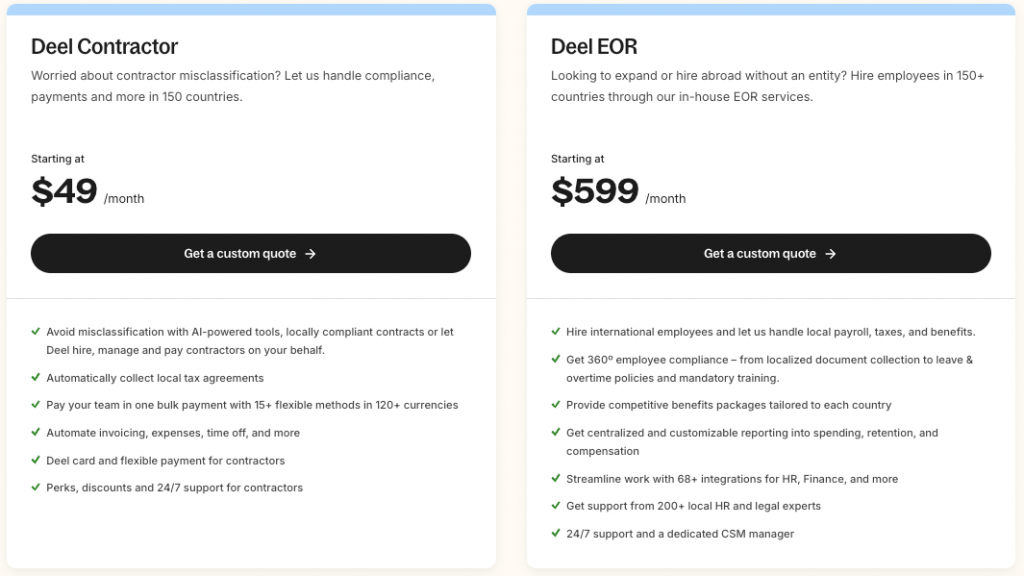This screenshot has height=576, width=1024.
Task: Click checkmark next to 'Hire international employees'
Action: click(556, 332)
